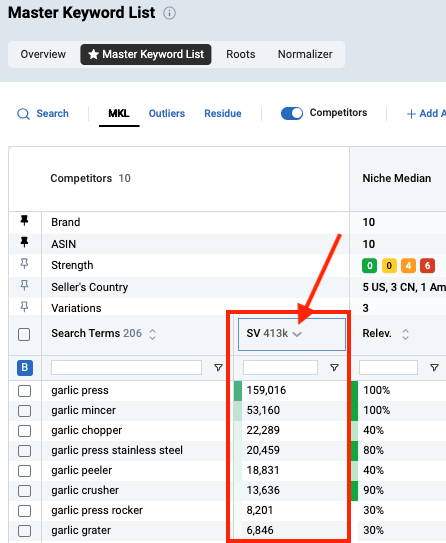This screenshot has width=446, height=543.
Task: Pin the Seller's Country row
Action: [x=24, y=286]
